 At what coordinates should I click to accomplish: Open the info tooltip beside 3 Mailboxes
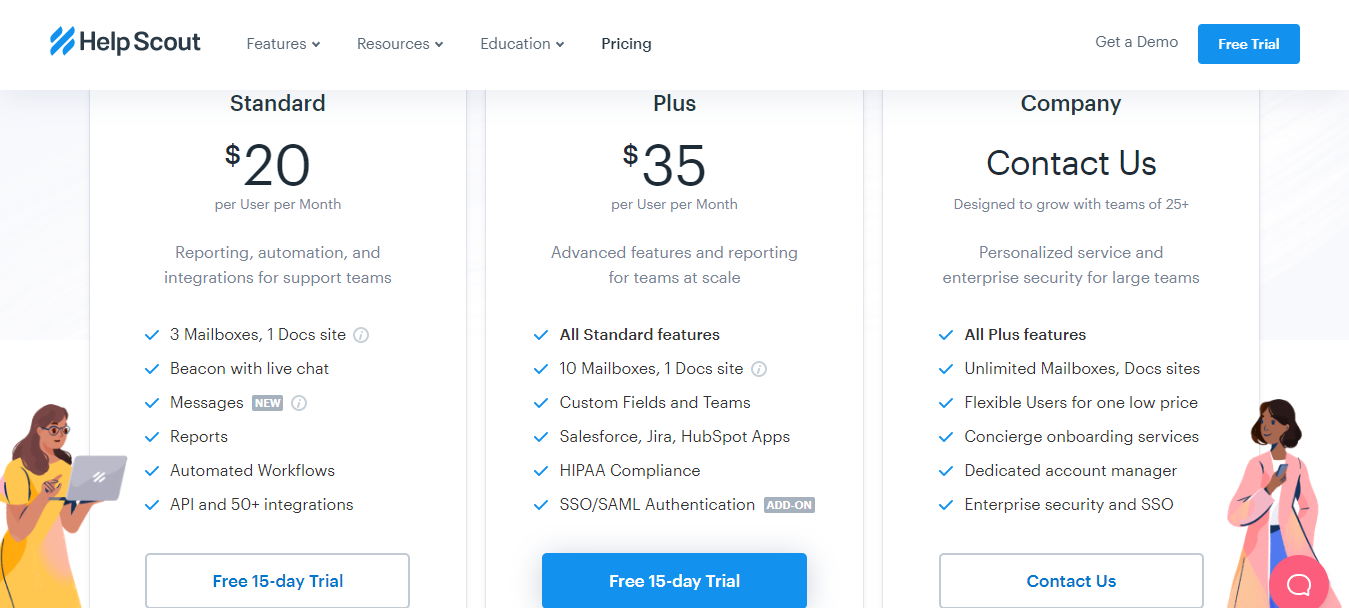[x=361, y=334]
